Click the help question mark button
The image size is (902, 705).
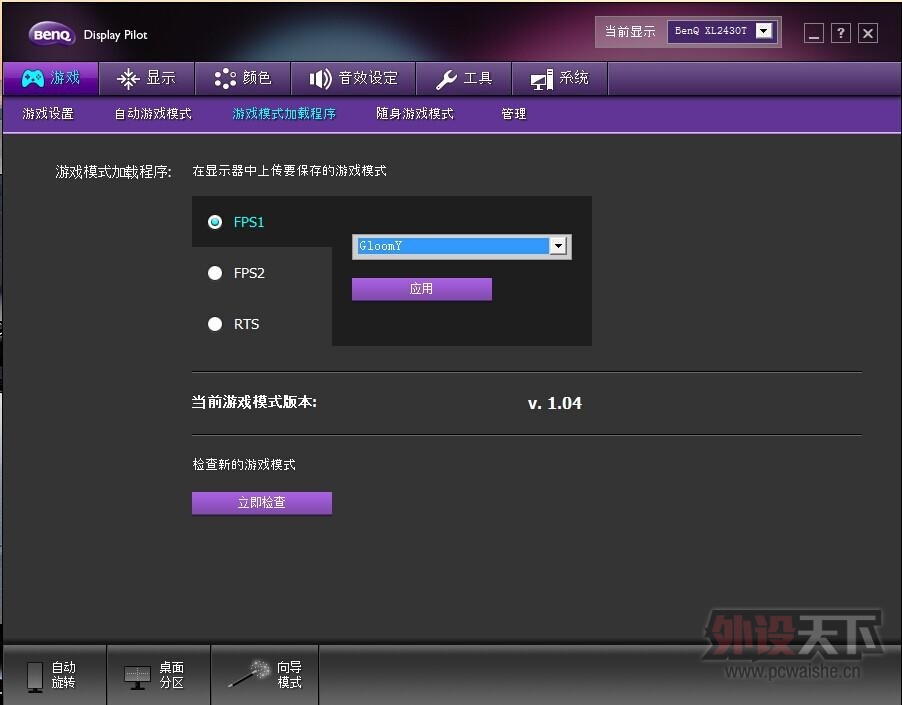840,33
